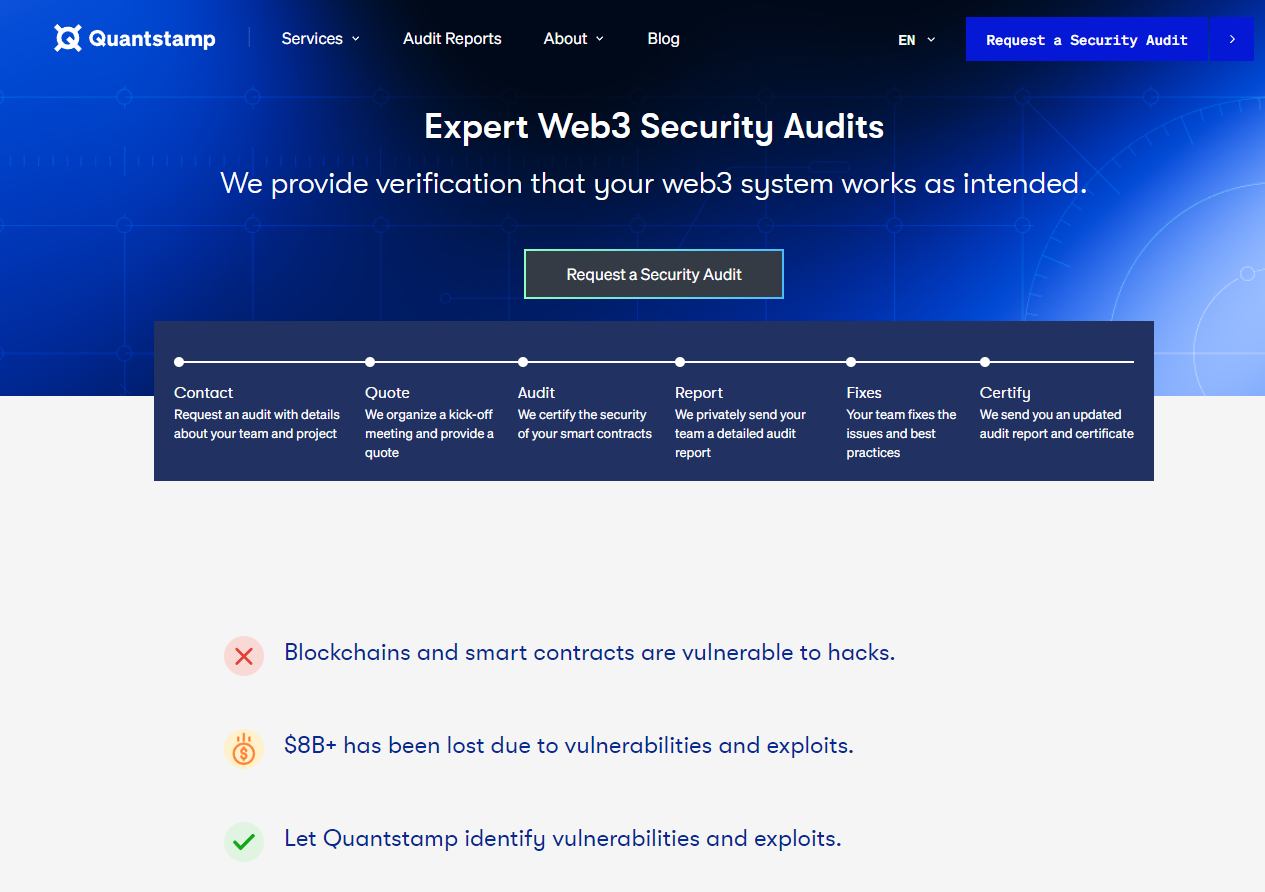Screen dimensions: 1265x892
Task: Click the blue Request a Security Audit header button
Action: point(1087,39)
